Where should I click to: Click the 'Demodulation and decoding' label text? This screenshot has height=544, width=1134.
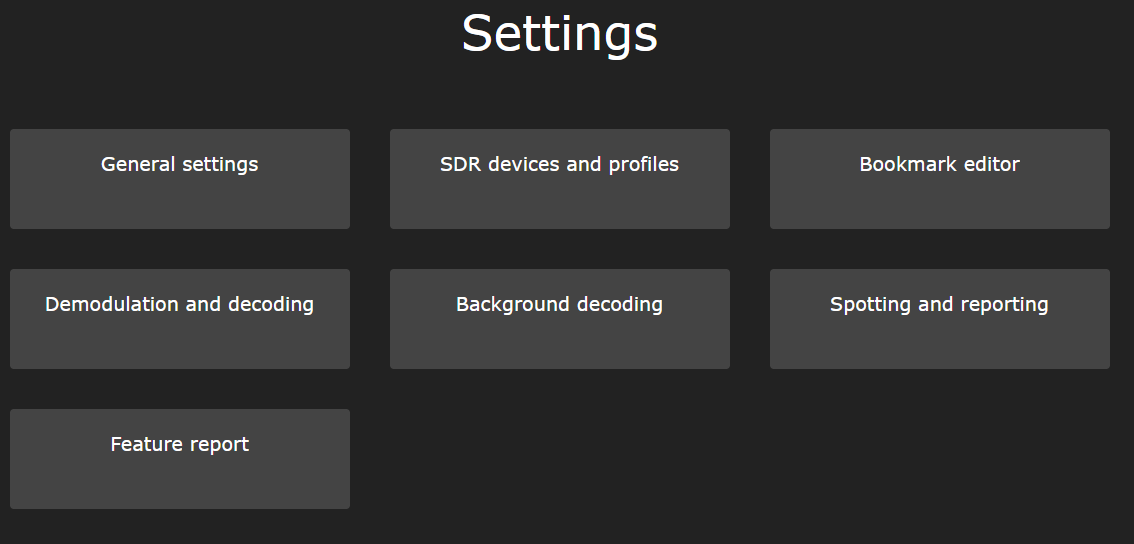tap(179, 305)
